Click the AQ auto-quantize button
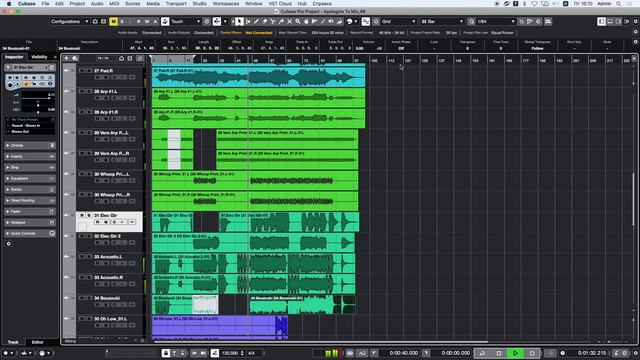 click(362, 353)
